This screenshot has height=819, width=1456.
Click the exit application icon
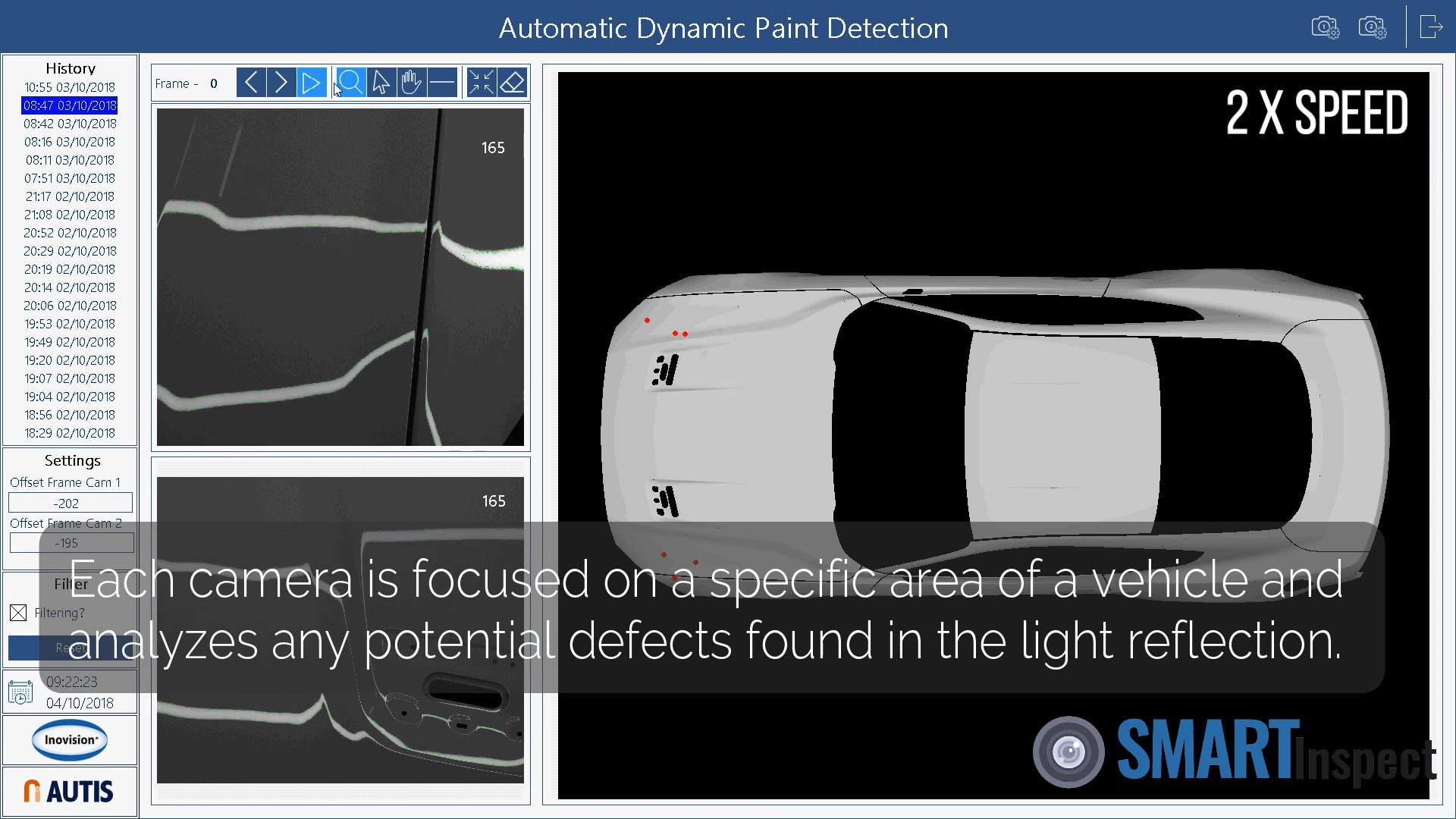click(x=1432, y=27)
